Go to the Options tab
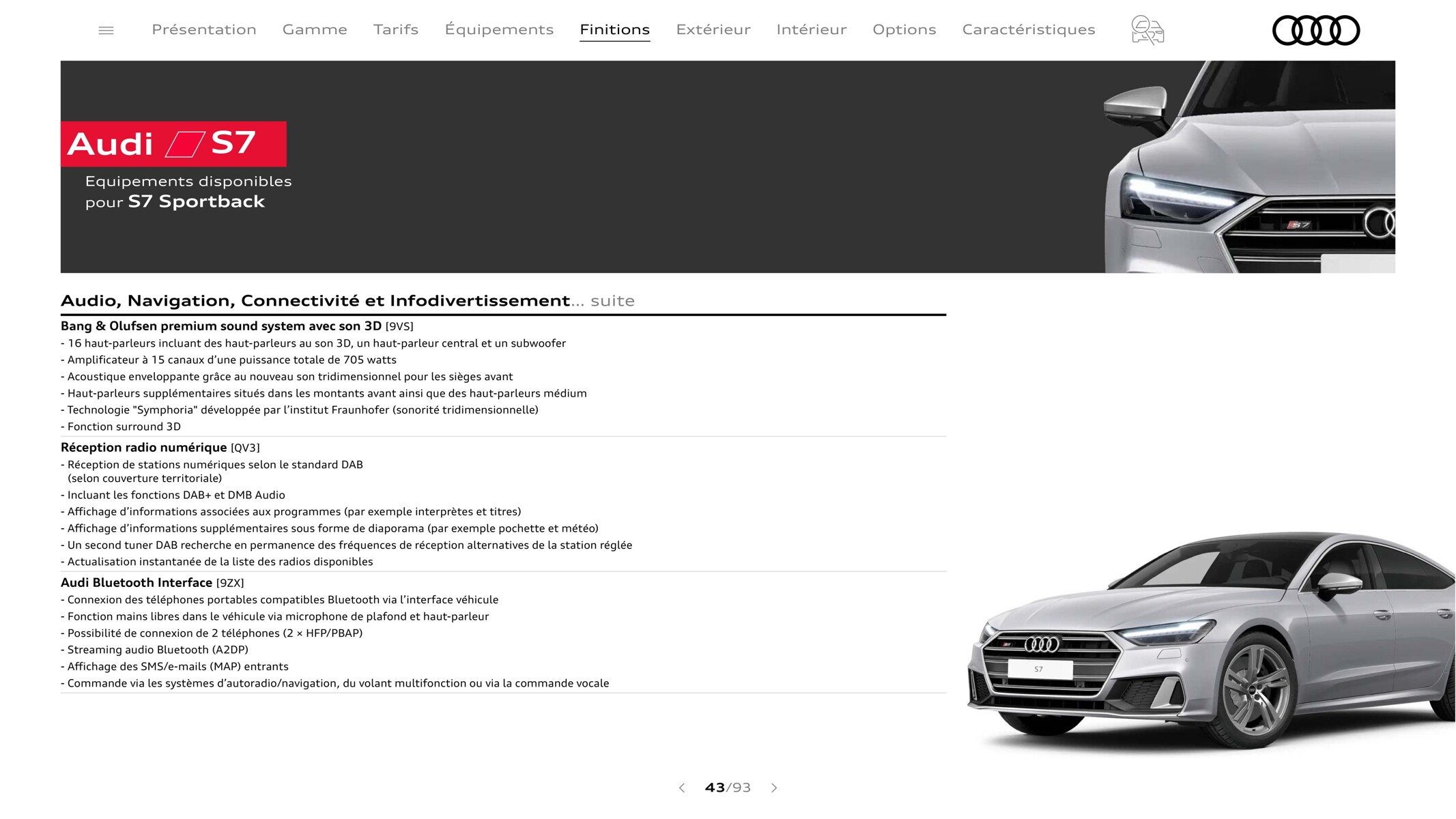Image resolution: width=1456 pixels, height=819 pixels. click(904, 29)
